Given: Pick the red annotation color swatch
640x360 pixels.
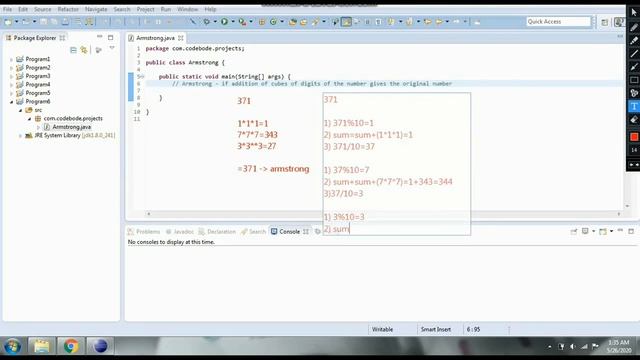Looking at the screenshot, I should [634, 137].
